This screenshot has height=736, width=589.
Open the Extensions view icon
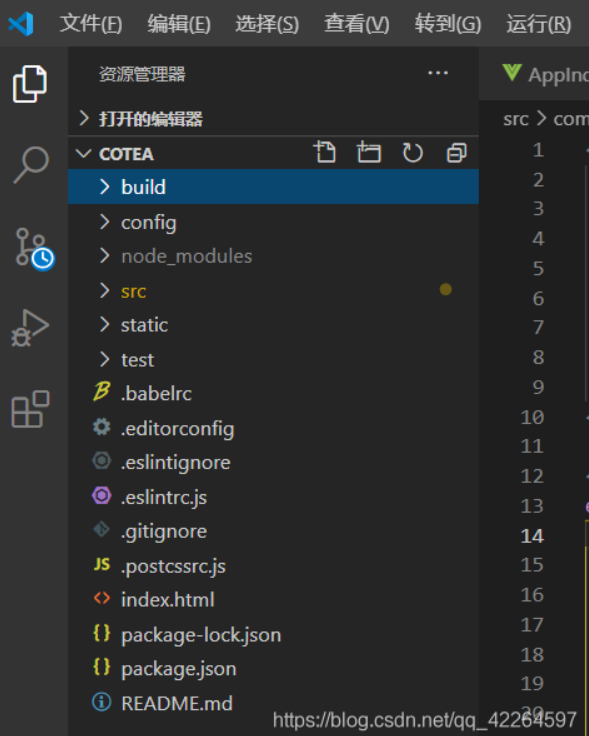pos(30,409)
